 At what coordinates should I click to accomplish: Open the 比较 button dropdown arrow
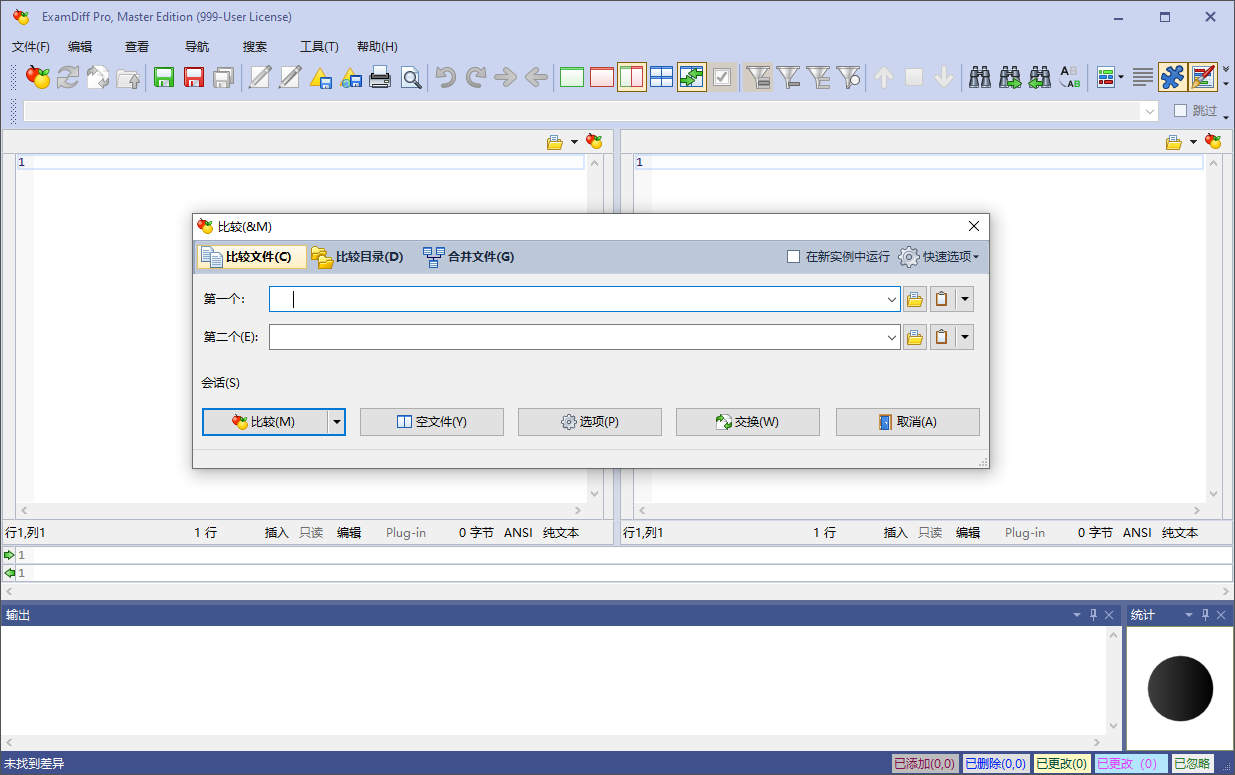337,422
